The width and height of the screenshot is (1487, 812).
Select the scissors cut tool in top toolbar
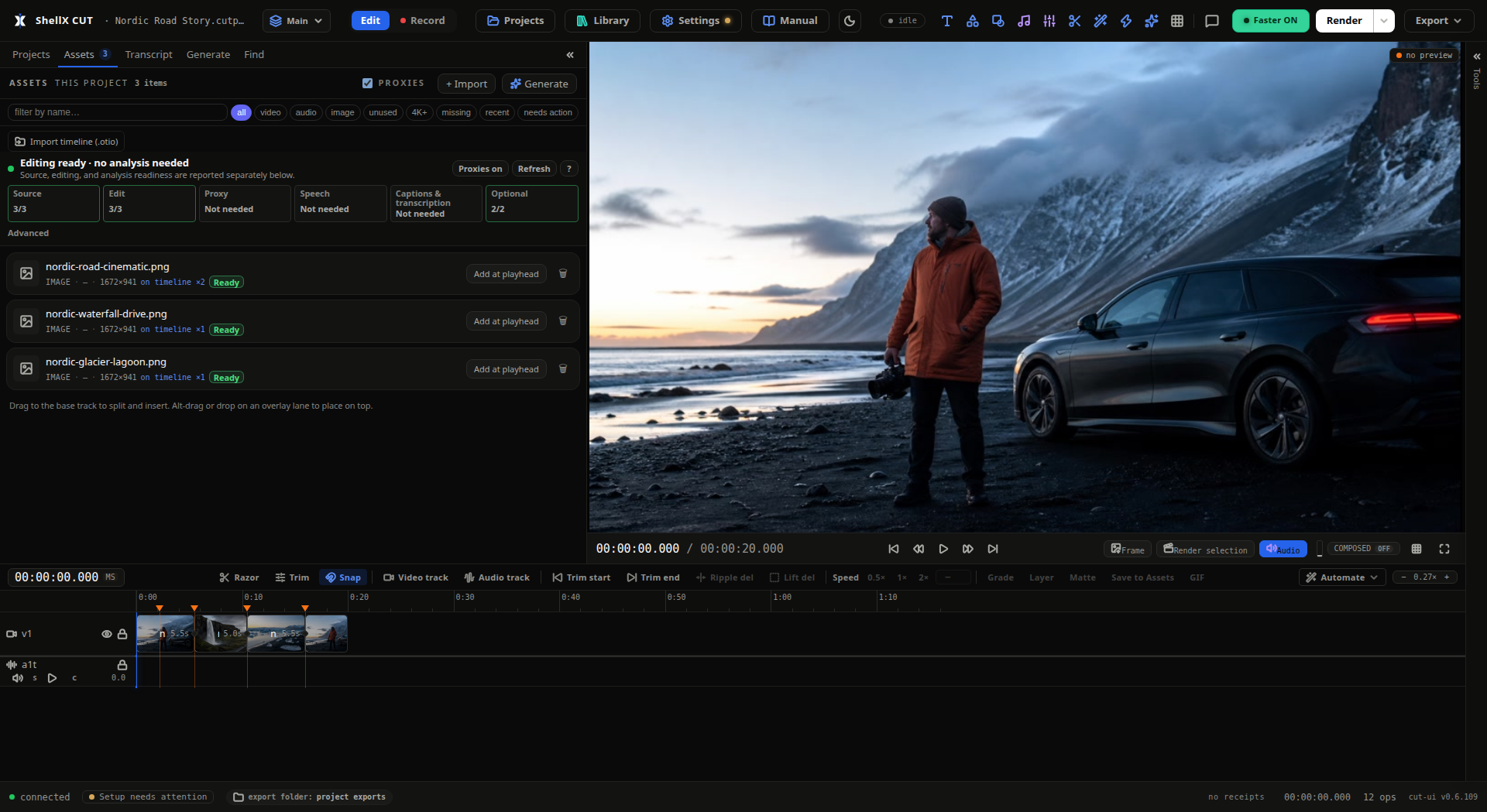tap(1074, 21)
